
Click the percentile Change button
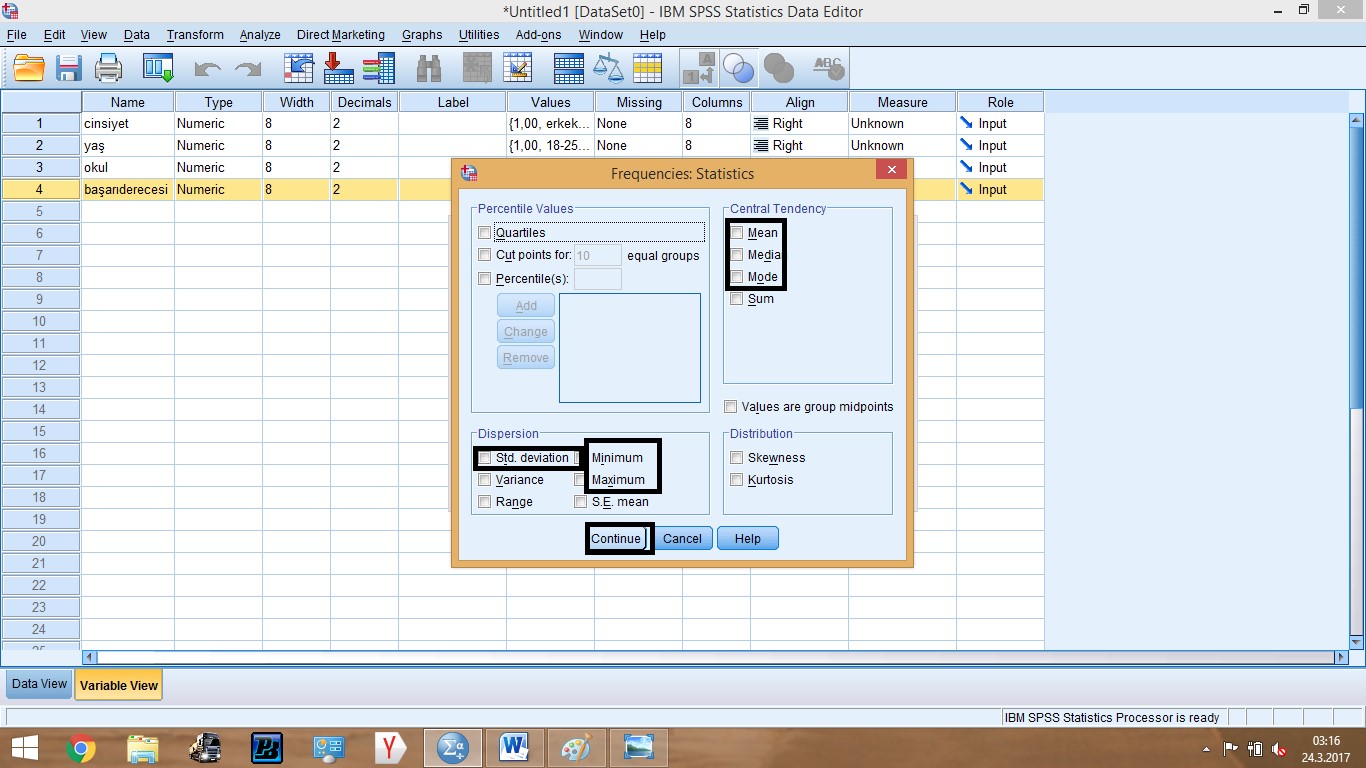pos(526,332)
